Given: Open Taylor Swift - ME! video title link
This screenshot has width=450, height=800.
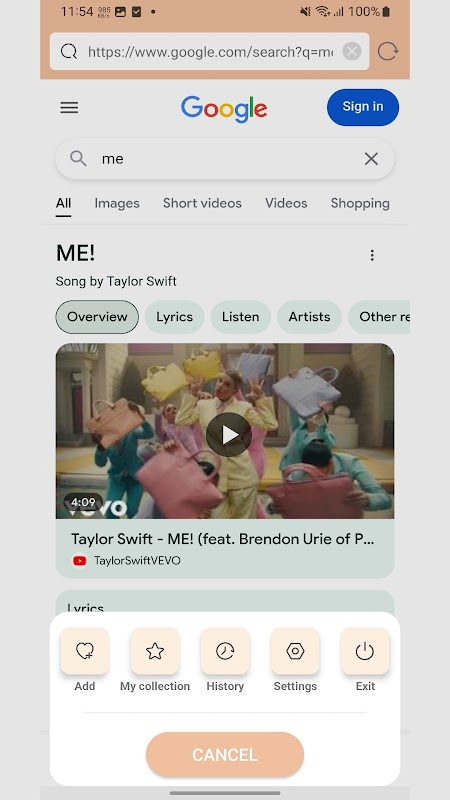Looking at the screenshot, I should pyautogui.click(x=222, y=539).
